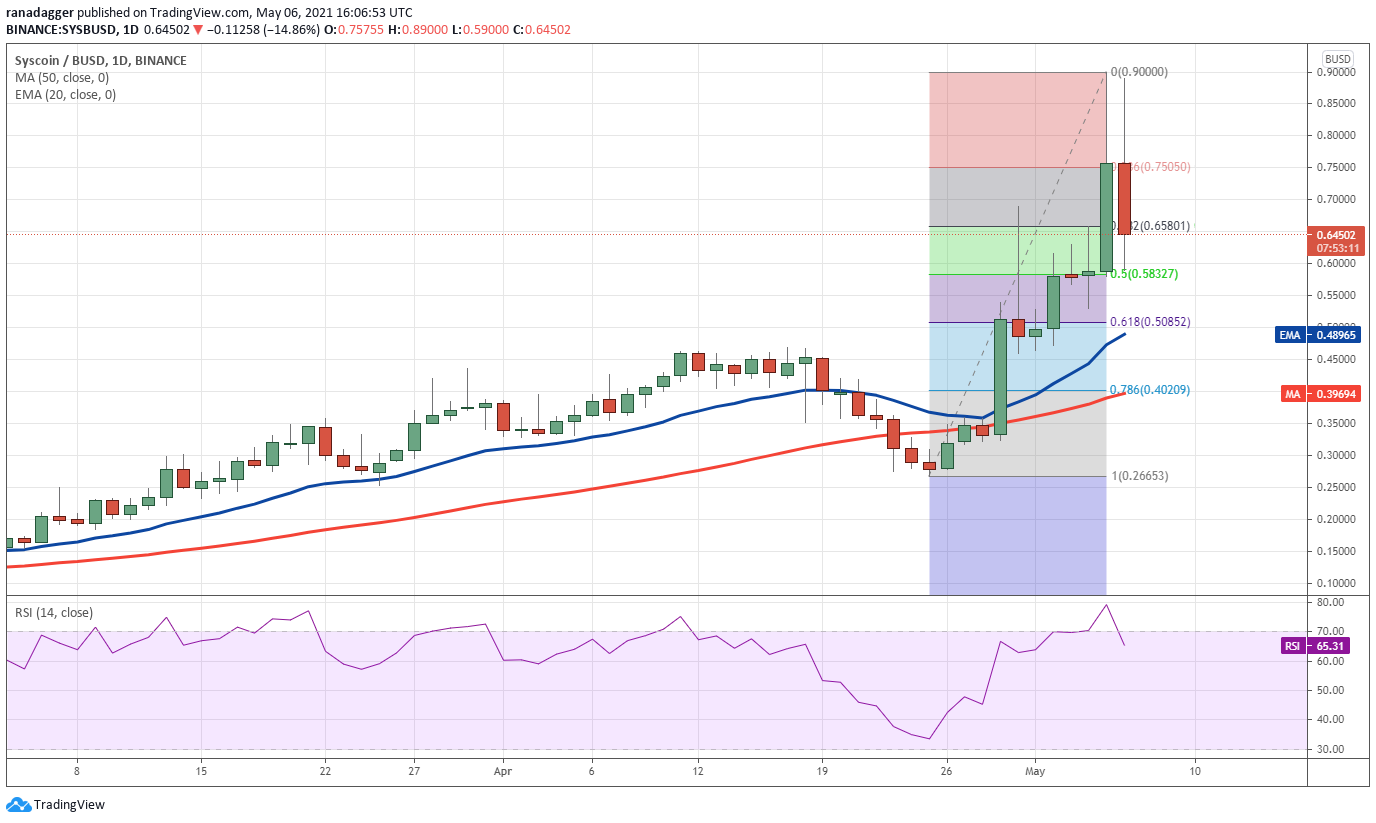The width and height of the screenshot is (1376, 823).
Task: Click the BINANCE:SYSBUSD OHLC readout line
Action: (x=288, y=29)
